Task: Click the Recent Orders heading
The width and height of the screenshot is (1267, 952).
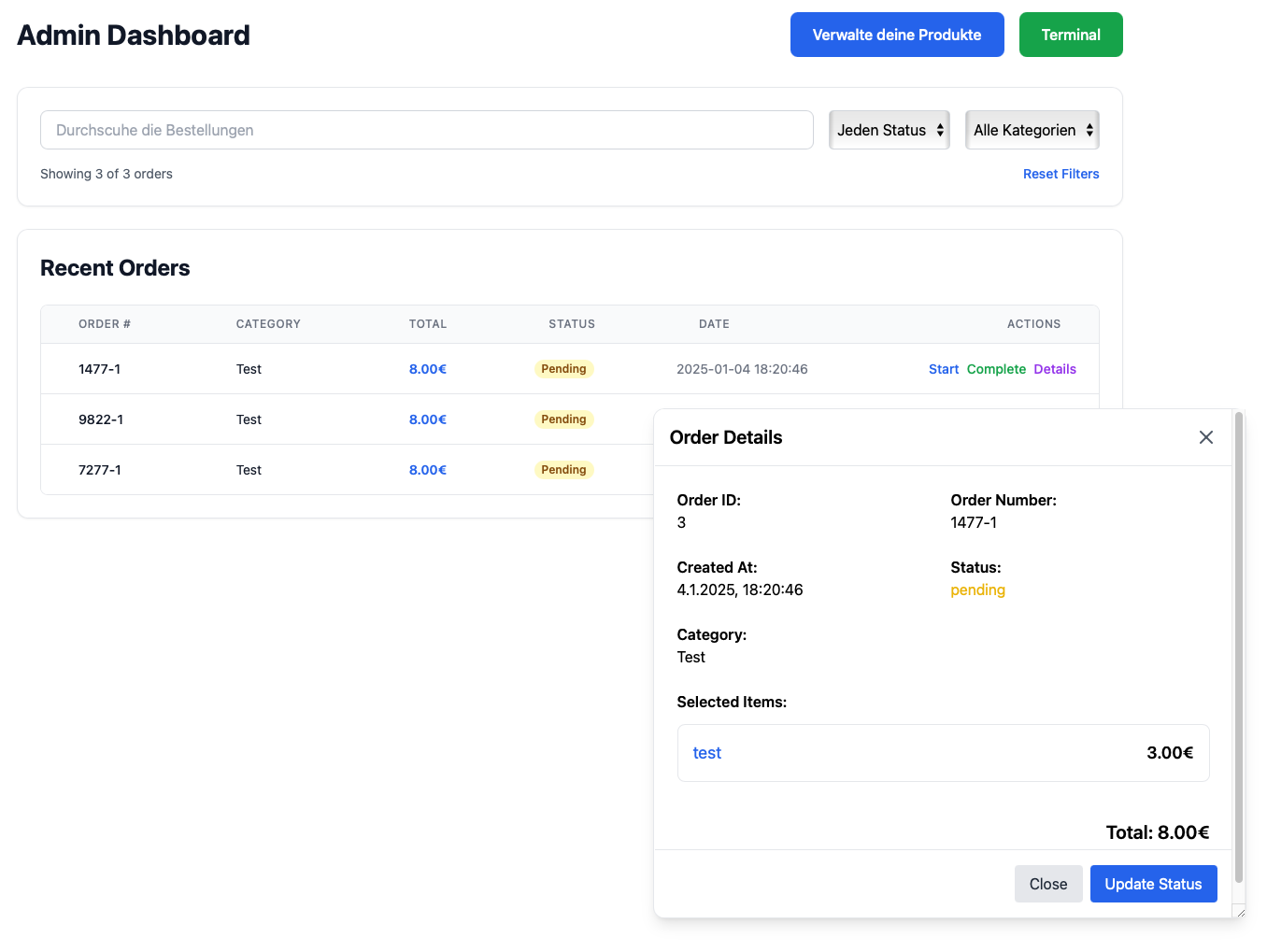Action: (115, 268)
